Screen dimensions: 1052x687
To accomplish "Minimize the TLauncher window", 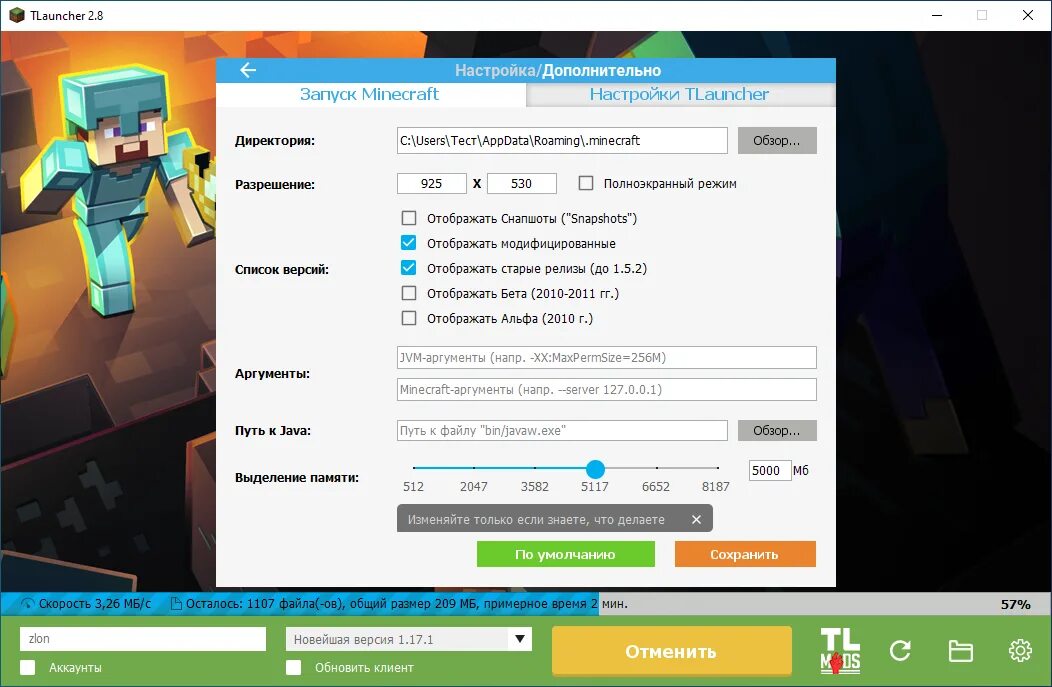I will [937, 15].
